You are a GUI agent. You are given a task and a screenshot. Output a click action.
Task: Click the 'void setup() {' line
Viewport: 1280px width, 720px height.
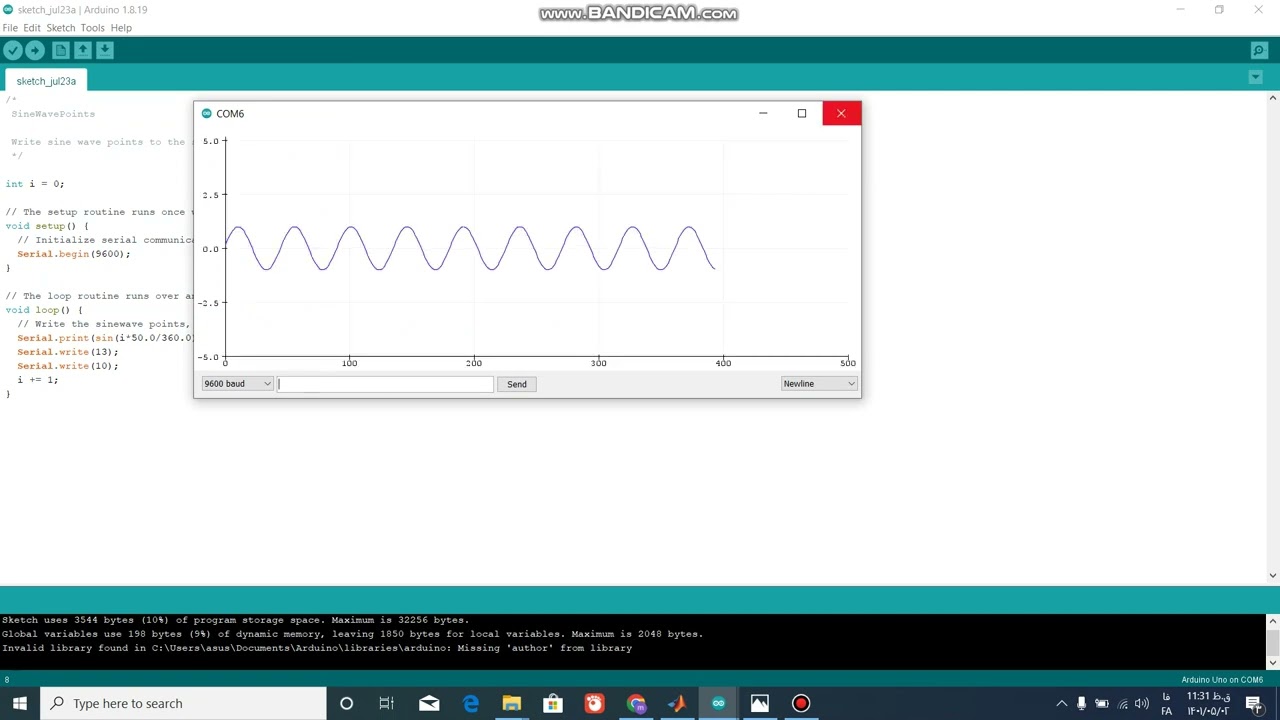click(x=47, y=226)
